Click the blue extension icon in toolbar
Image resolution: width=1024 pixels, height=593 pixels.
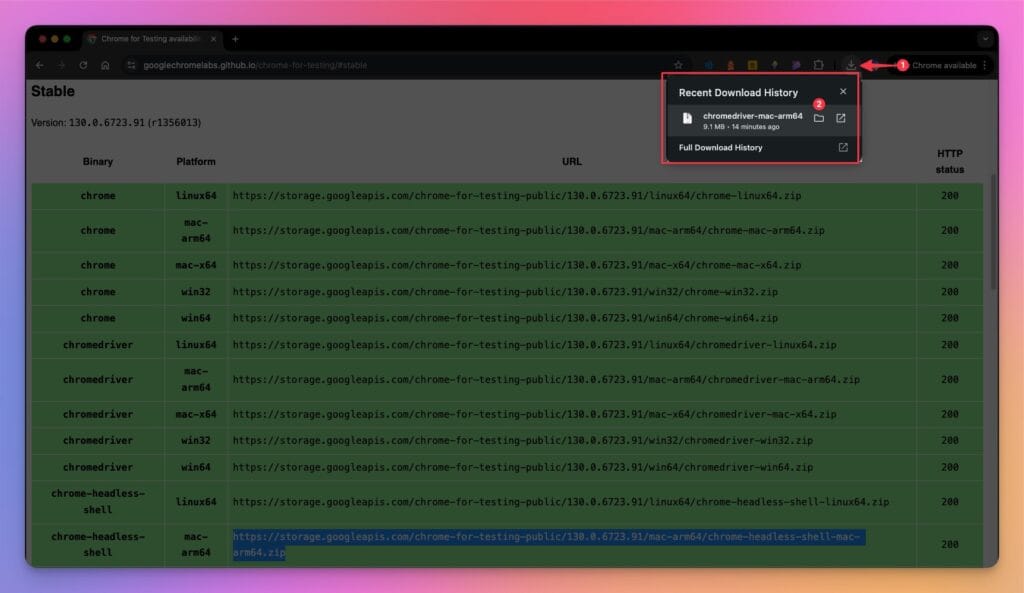709,65
